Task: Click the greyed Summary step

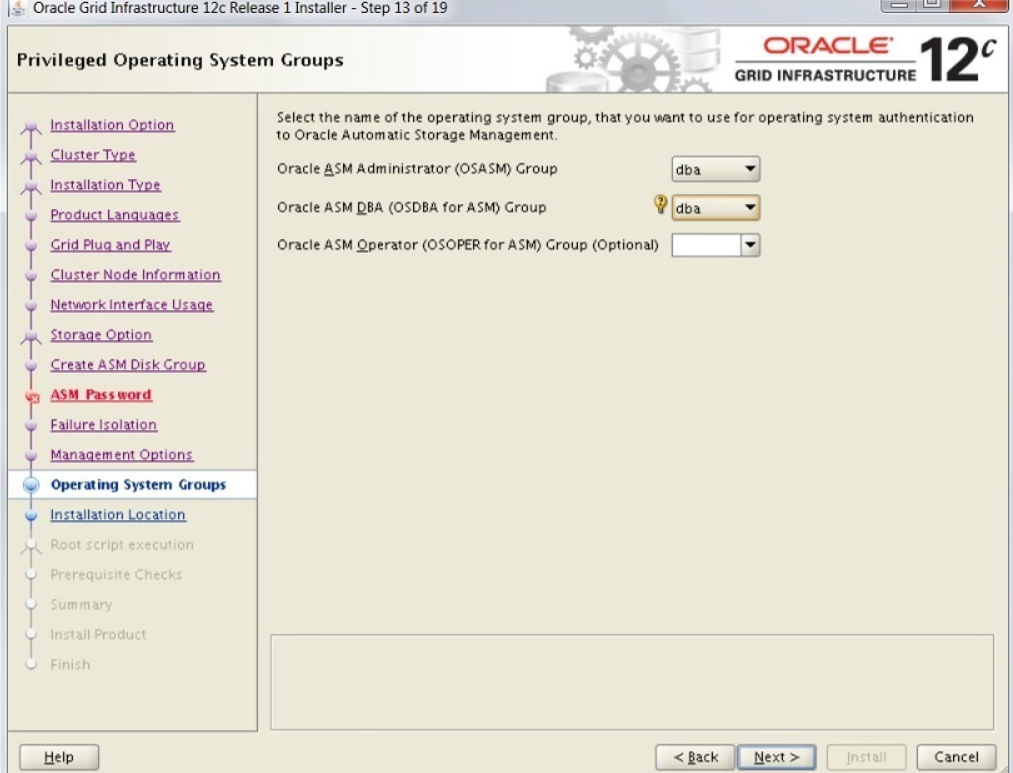Action: coord(81,604)
